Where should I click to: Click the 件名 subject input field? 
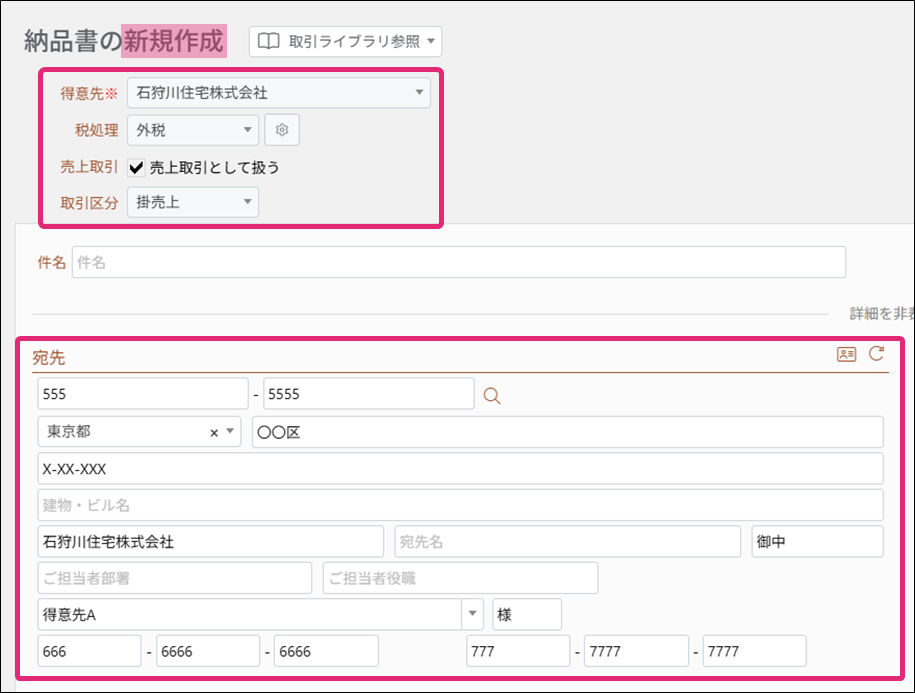[458, 262]
